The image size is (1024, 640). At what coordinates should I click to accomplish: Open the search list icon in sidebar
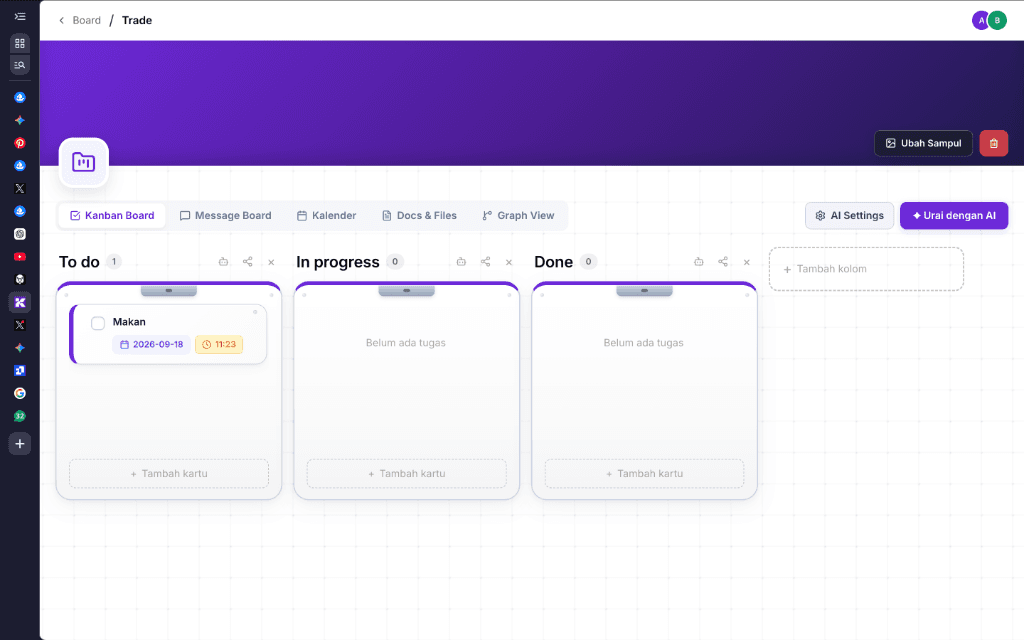20,65
